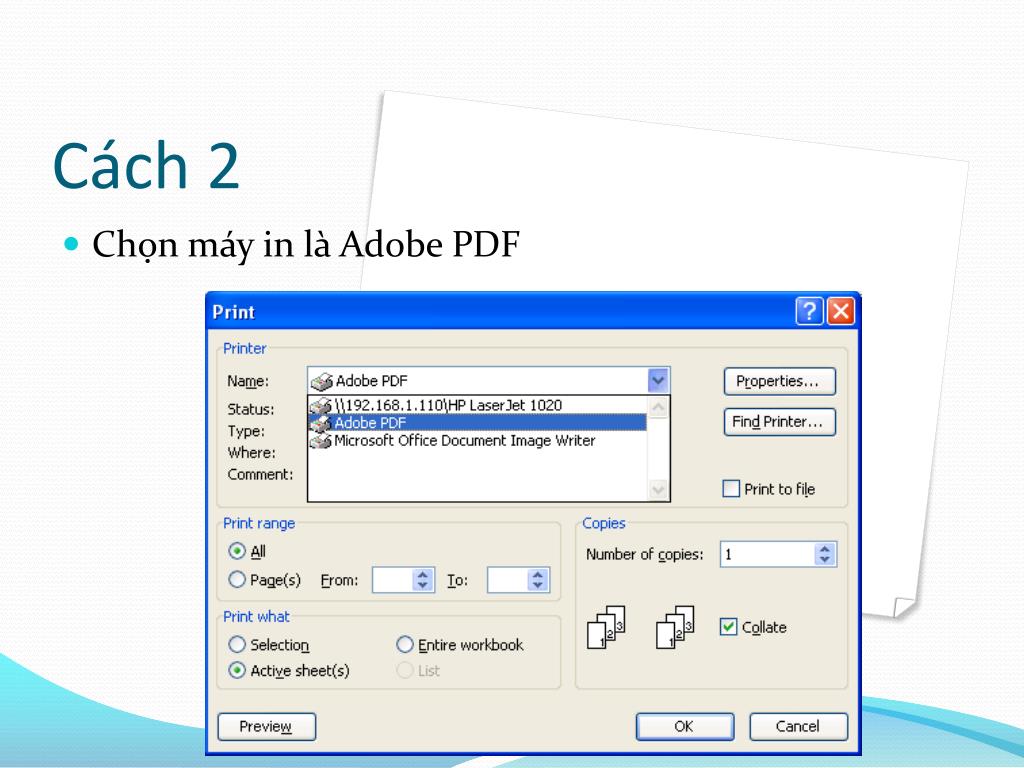Close the Print dialog with X

[x=840, y=312]
